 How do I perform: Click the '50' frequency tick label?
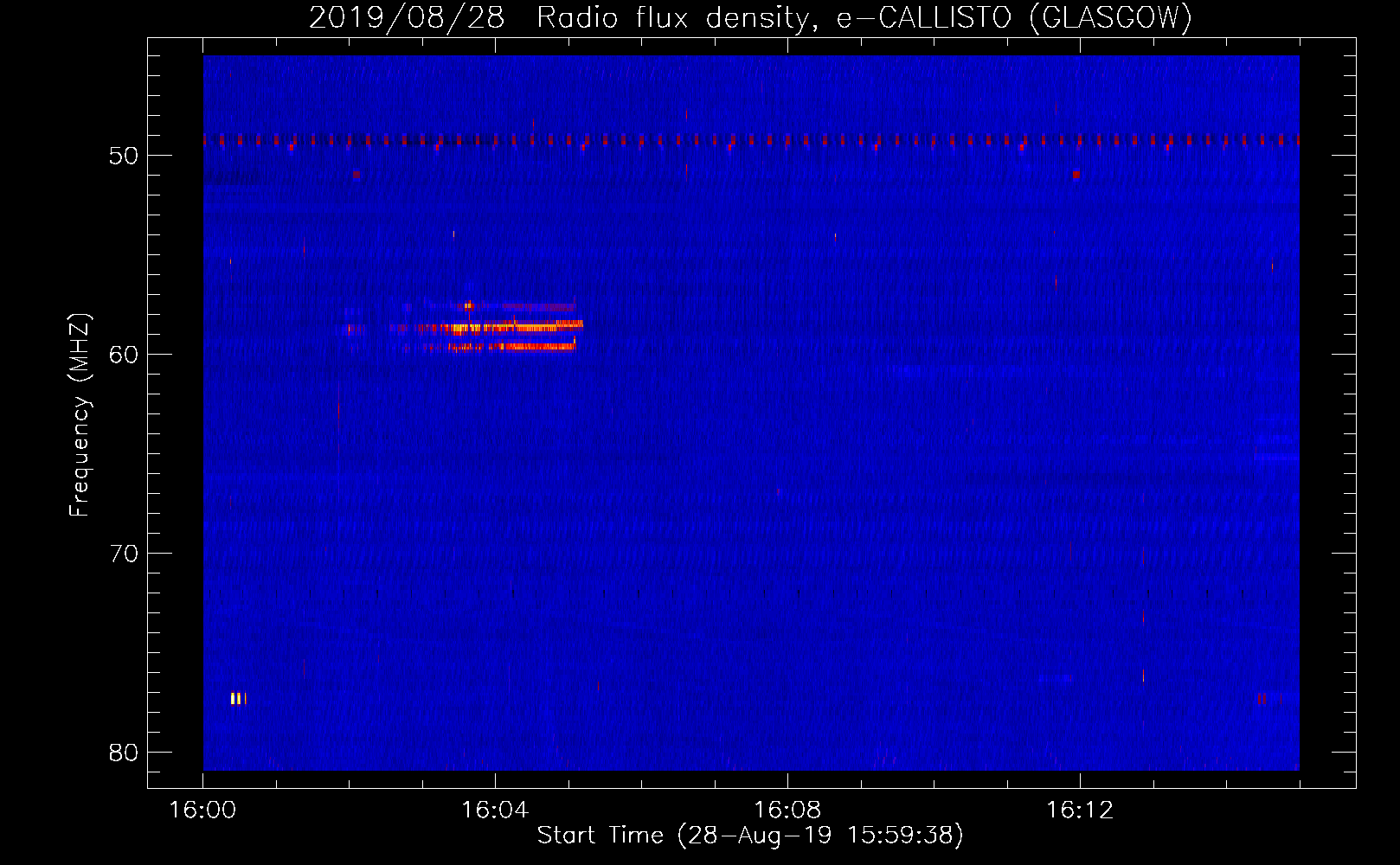pyautogui.click(x=124, y=156)
